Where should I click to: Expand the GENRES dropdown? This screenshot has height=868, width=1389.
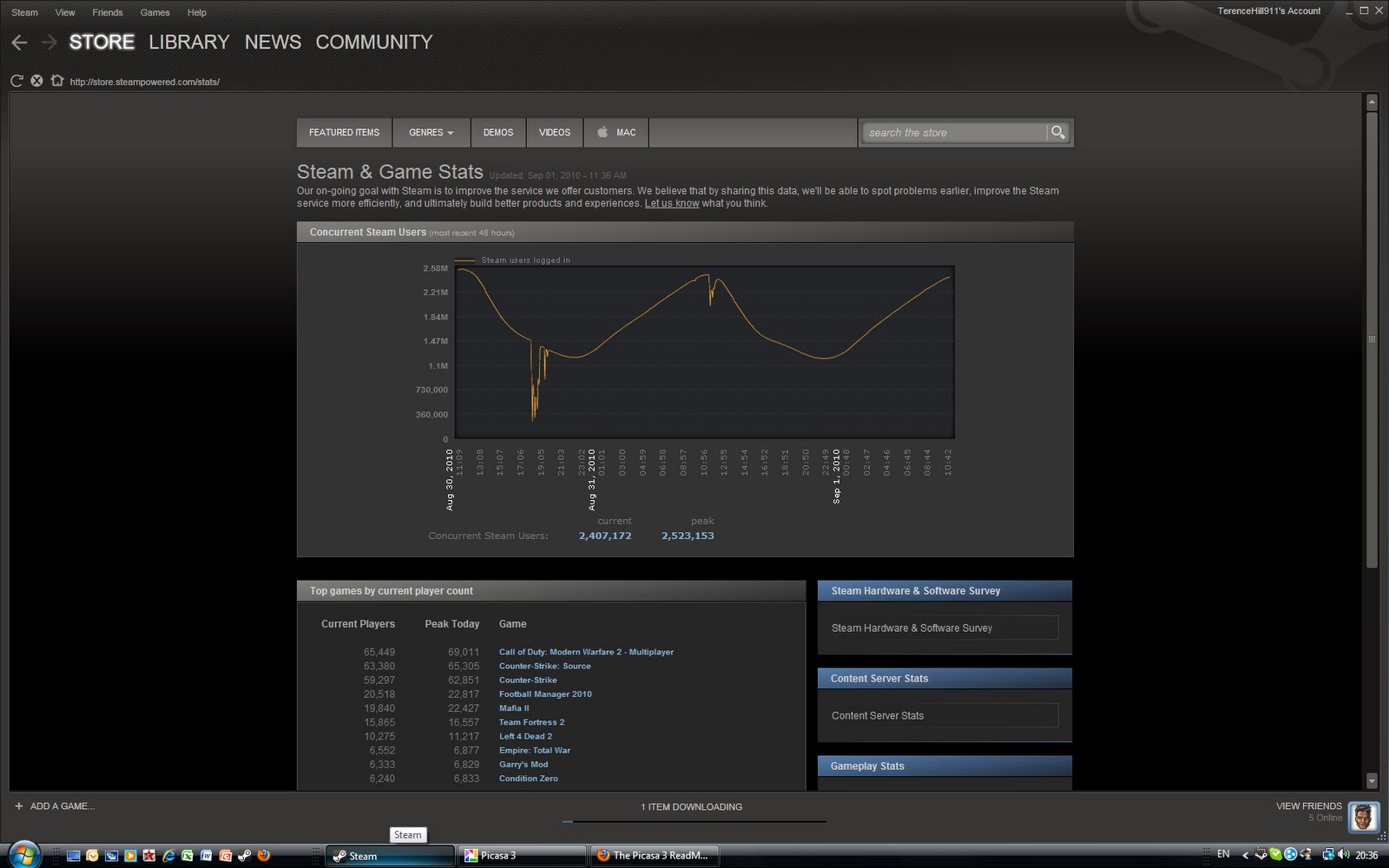(431, 132)
